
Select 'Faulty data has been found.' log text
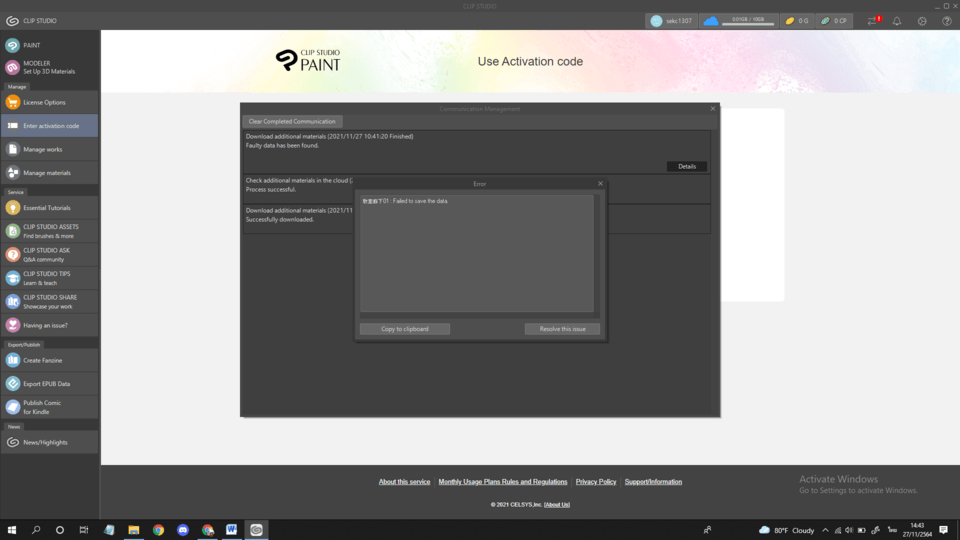tap(282, 146)
